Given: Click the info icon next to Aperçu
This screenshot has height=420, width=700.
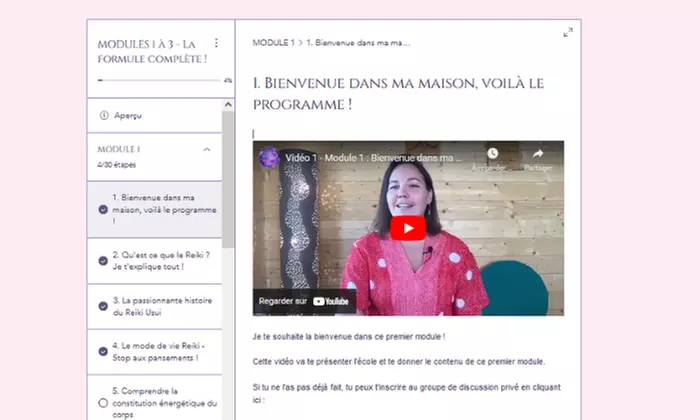Looking at the screenshot, I should pos(104,115).
